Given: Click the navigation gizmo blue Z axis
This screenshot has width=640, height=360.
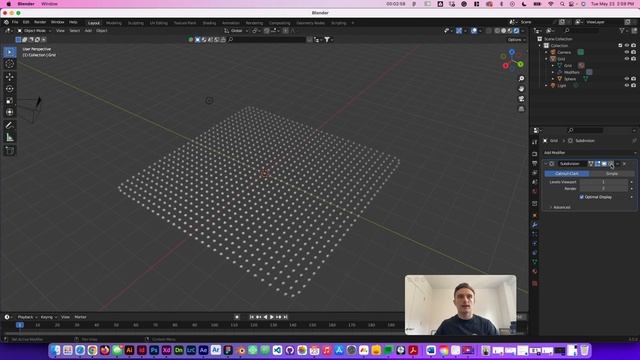Looking at the screenshot, I should [511, 52].
